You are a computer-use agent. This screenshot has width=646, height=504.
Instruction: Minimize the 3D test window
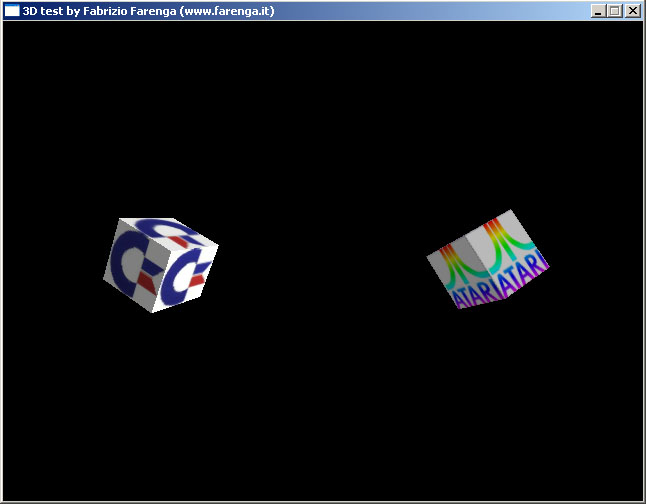coord(598,11)
